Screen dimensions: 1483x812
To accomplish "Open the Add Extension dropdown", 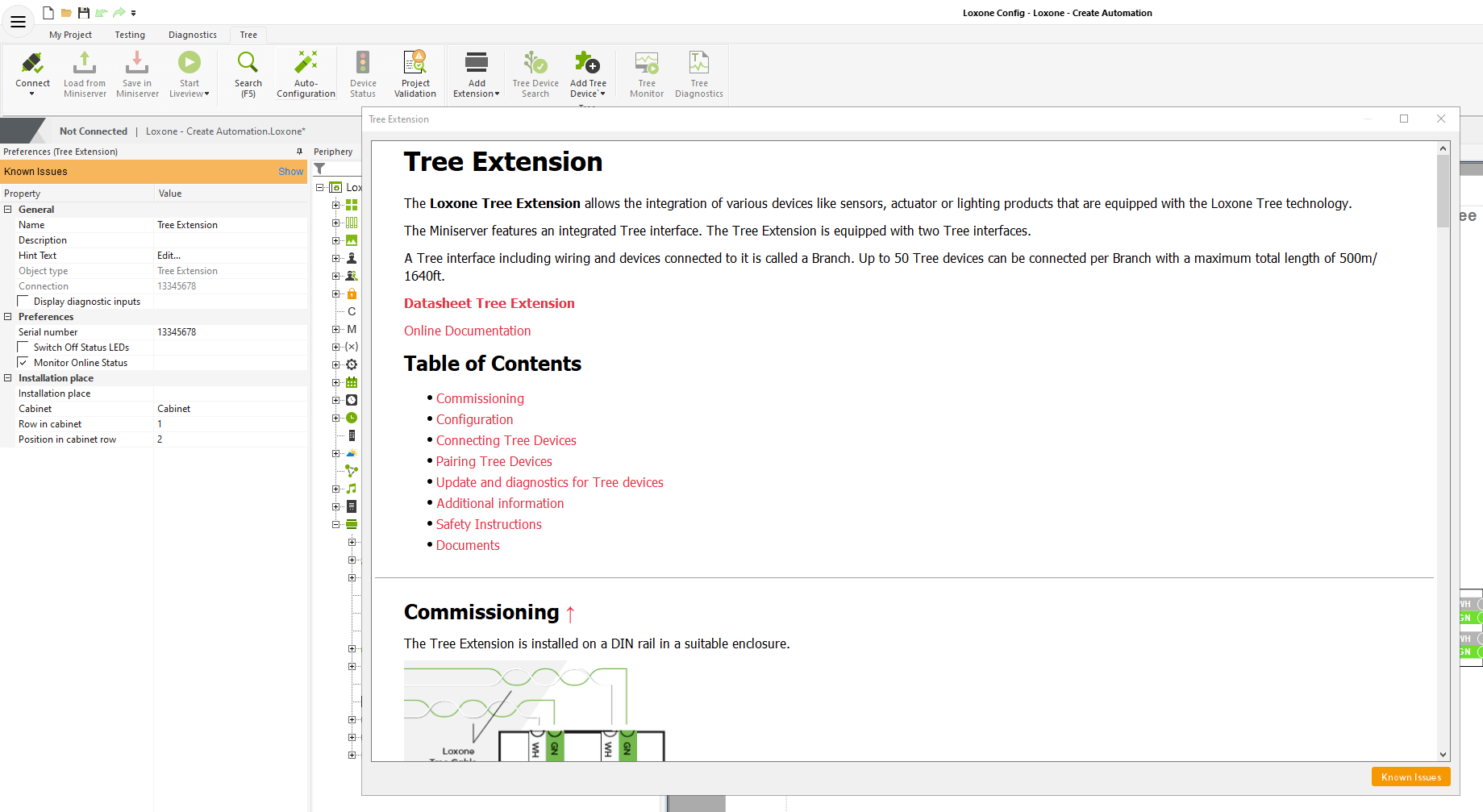I will pyautogui.click(x=477, y=74).
